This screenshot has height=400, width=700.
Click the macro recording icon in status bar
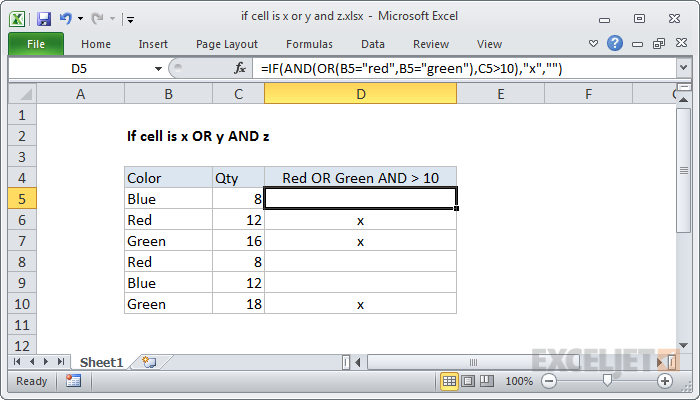(73, 381)
